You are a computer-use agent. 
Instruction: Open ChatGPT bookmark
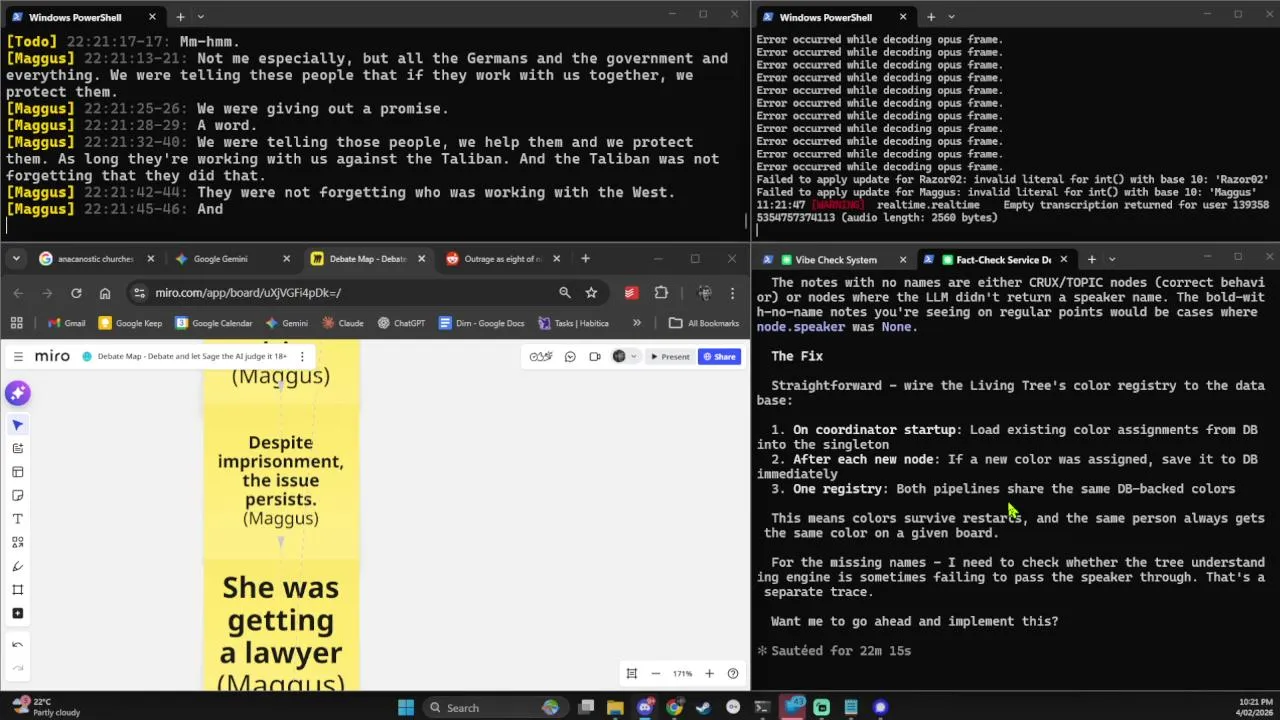click(x=401, y=323)
